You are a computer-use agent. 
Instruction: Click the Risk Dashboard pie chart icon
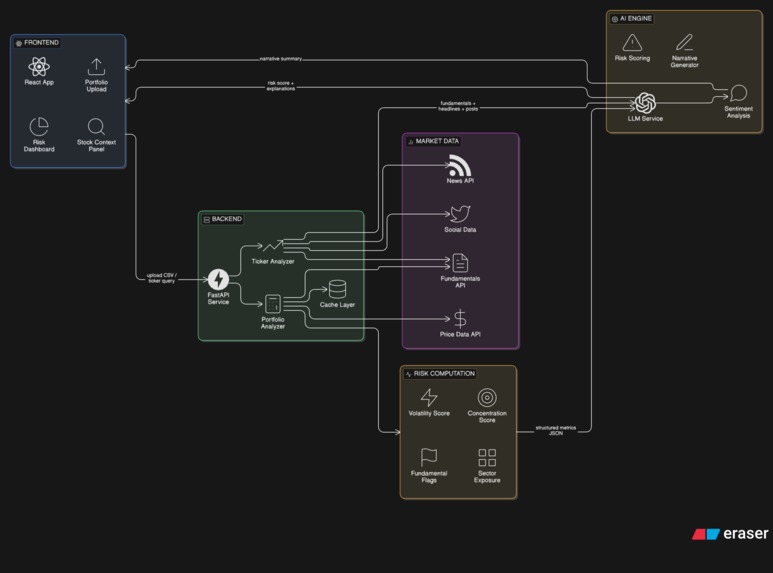tap(39, 127)
